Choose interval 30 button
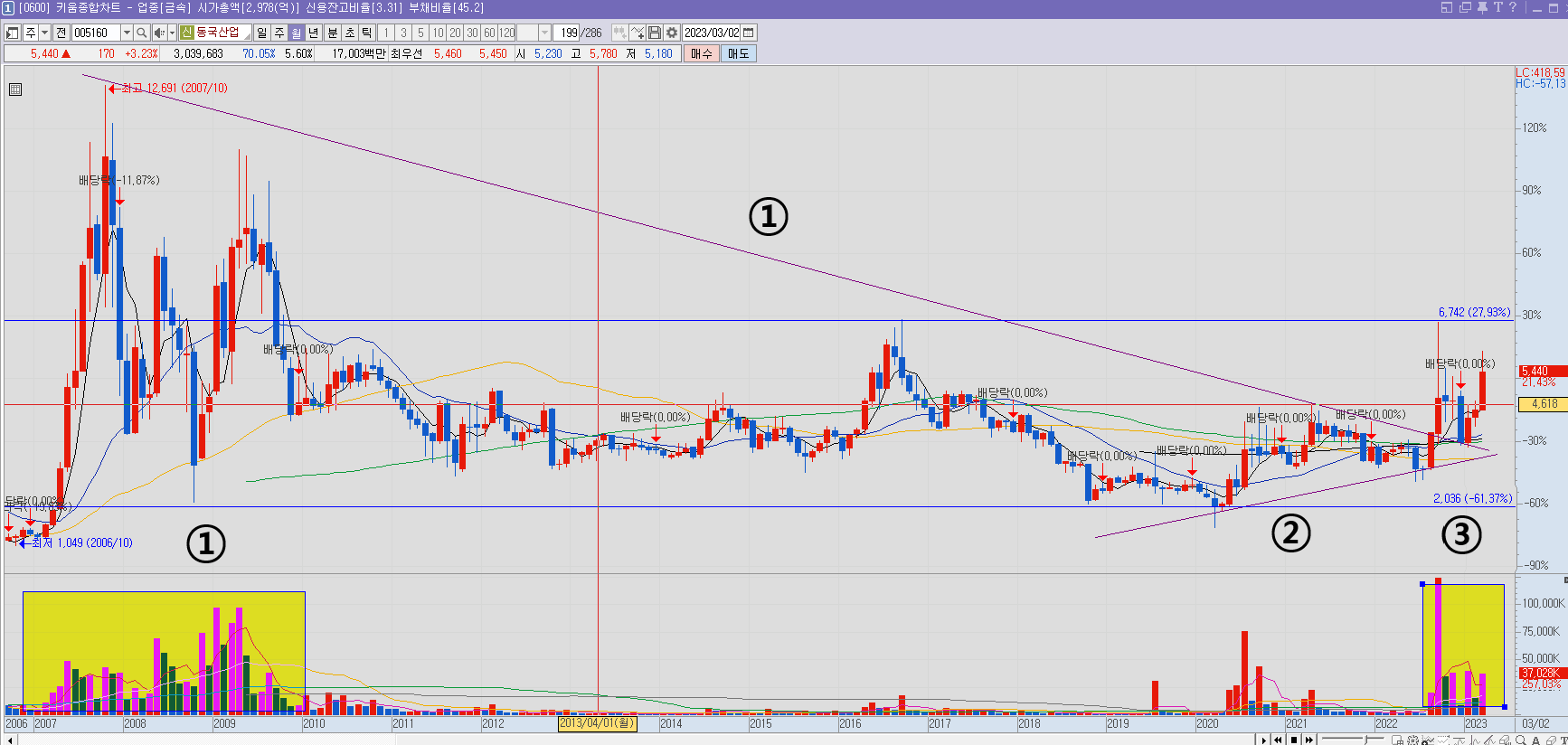The image size is (1568, 745). pos(472,33)
